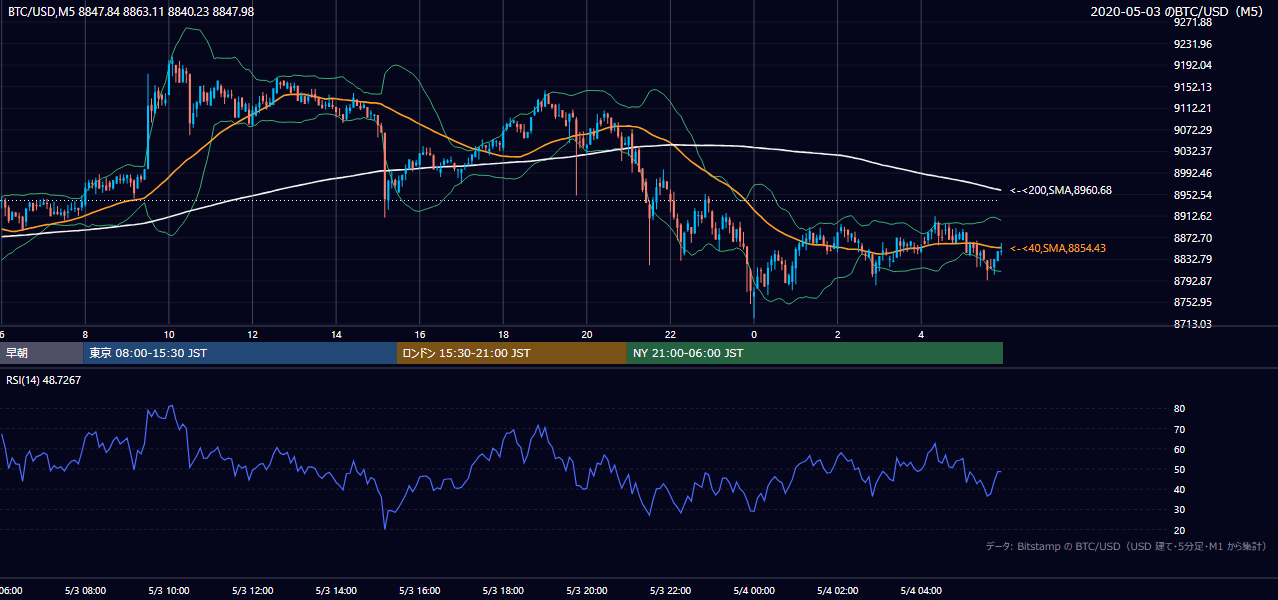Click price axis value 9231.96

[1193, 44]
